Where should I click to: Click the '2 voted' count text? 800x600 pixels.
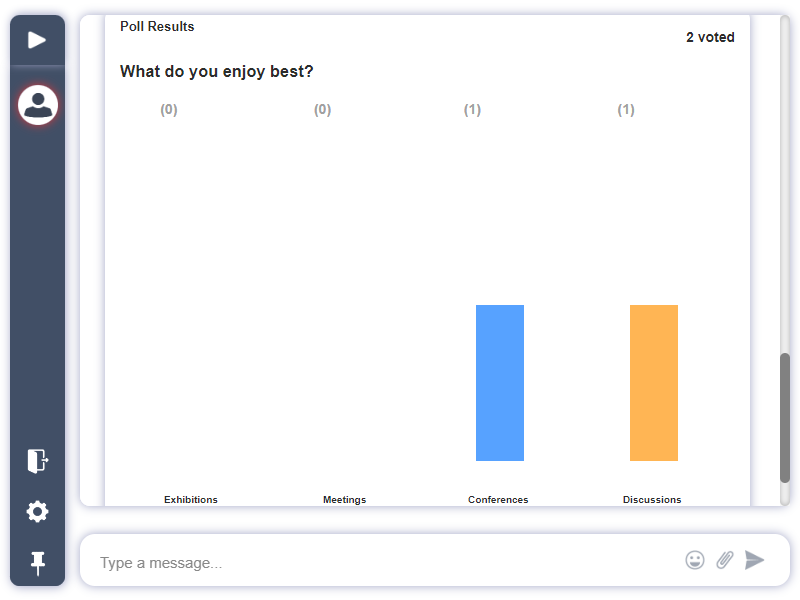710,37
